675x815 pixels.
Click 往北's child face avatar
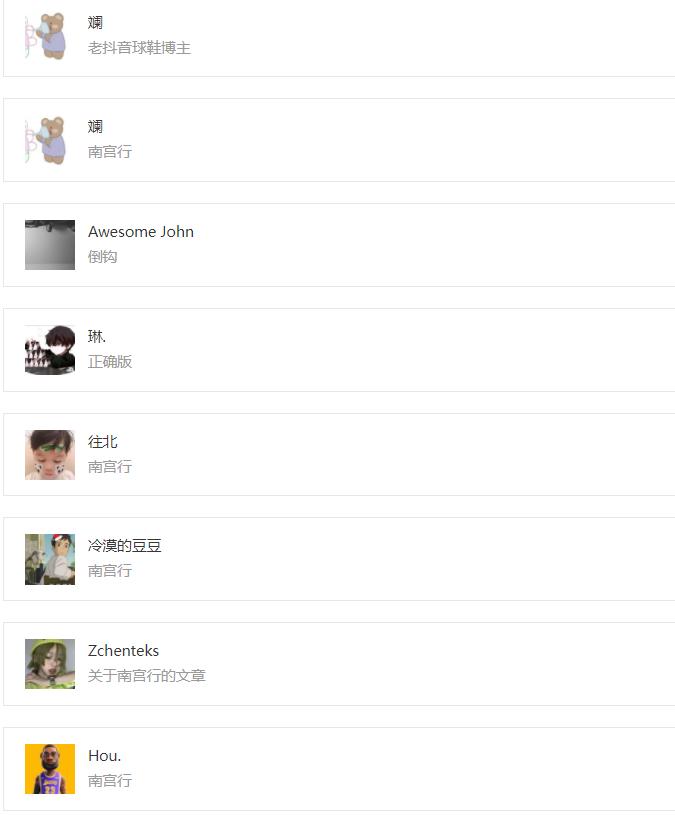[50, 455]
